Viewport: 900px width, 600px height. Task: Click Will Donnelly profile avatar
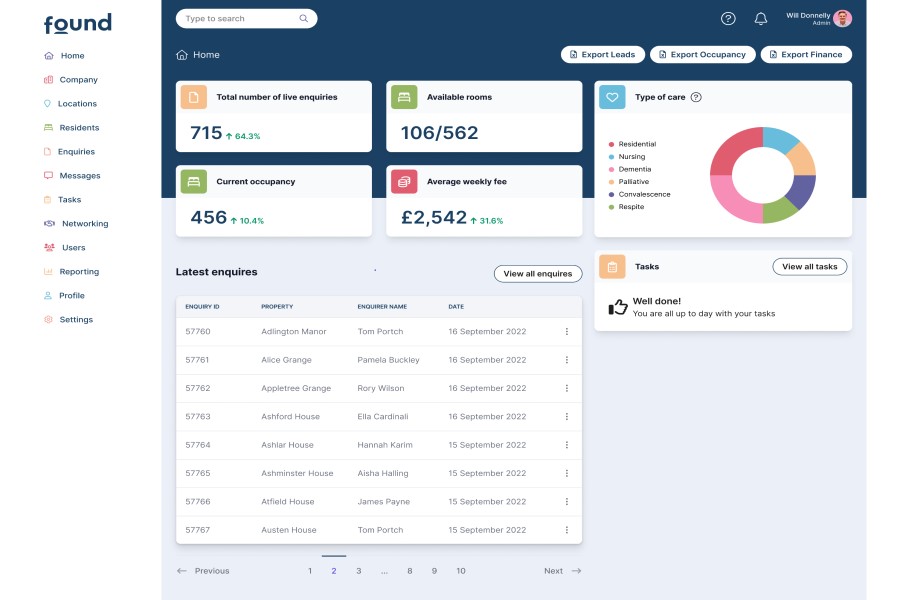842,18
